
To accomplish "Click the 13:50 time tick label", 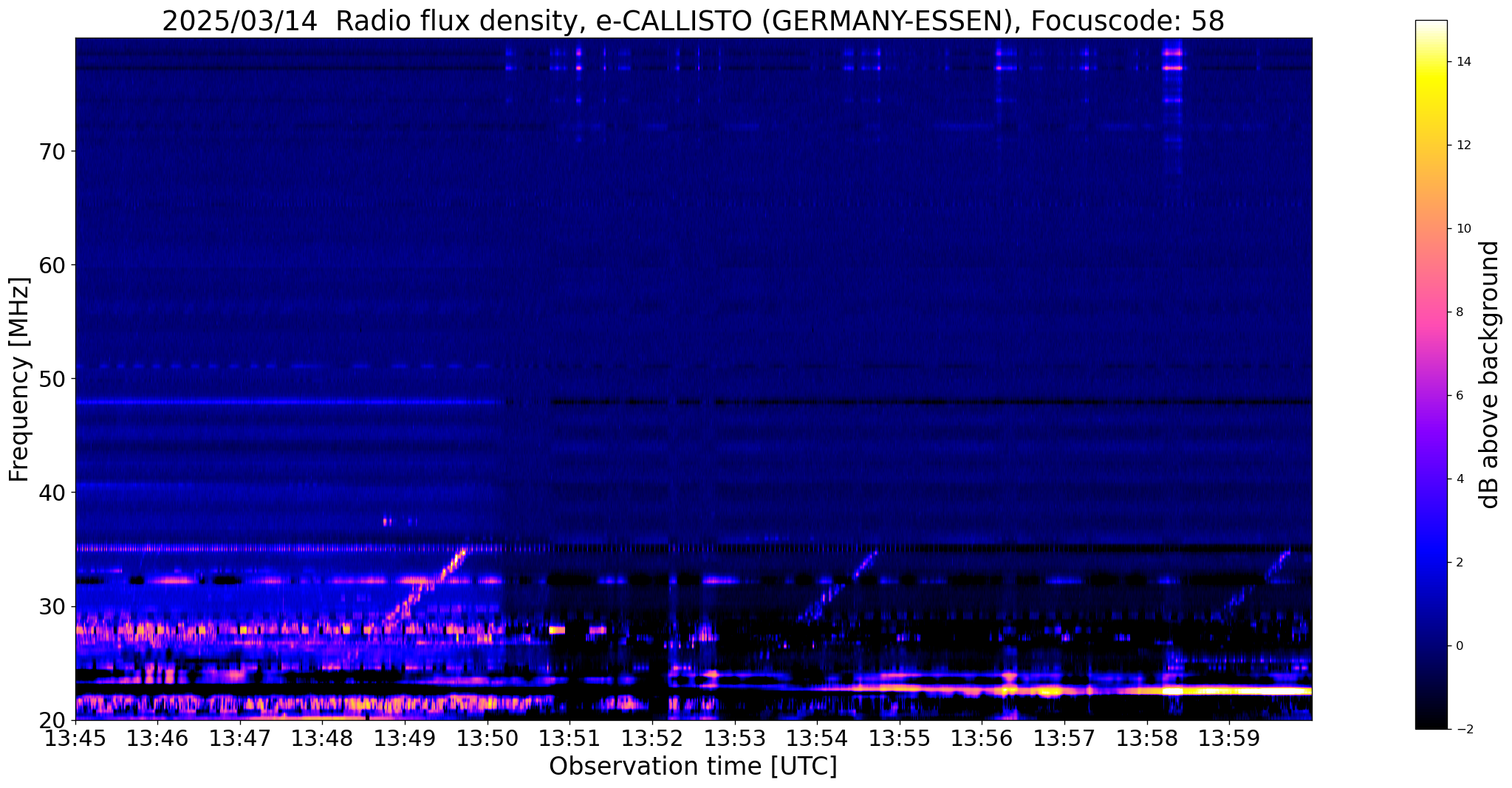I will (x=488, y=739).
